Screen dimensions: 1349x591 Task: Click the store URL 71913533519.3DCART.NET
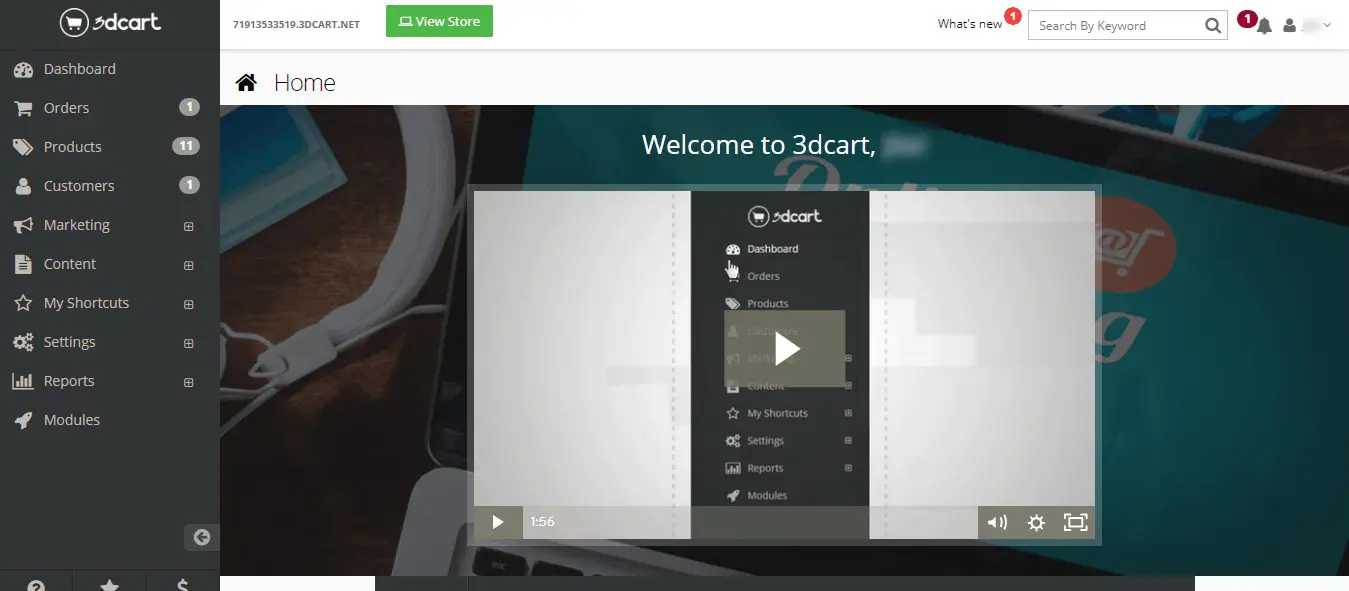click(296, 24)
